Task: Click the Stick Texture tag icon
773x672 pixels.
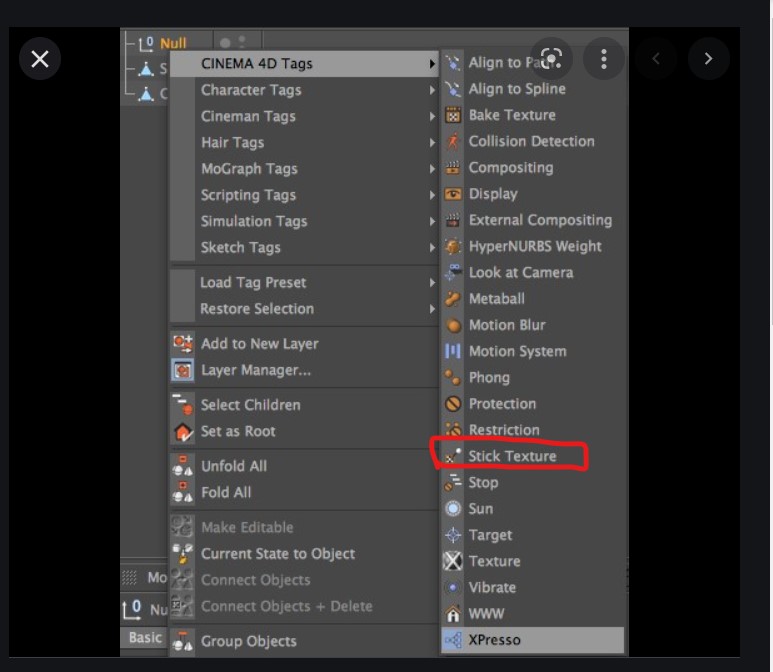Action: 453,456
